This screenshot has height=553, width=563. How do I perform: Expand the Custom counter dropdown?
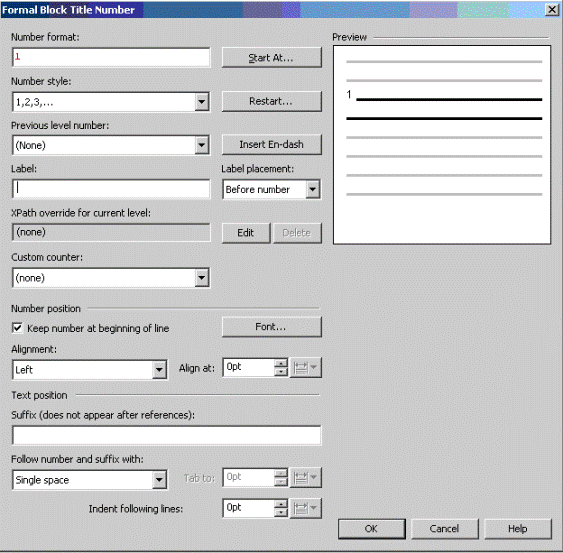202,278
